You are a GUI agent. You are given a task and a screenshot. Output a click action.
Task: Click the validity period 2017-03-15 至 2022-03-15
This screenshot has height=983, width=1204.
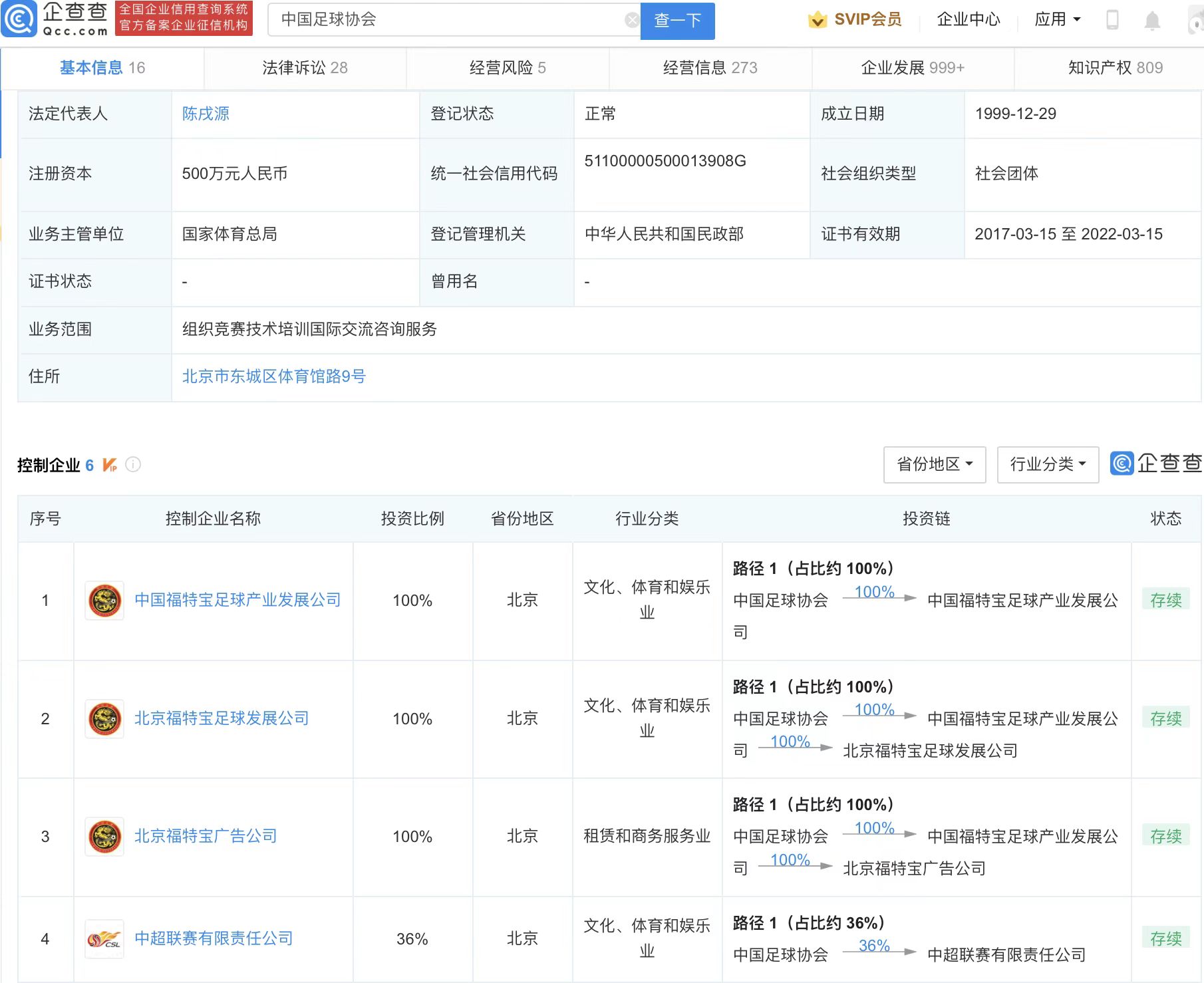click(x=1068, y=234)
